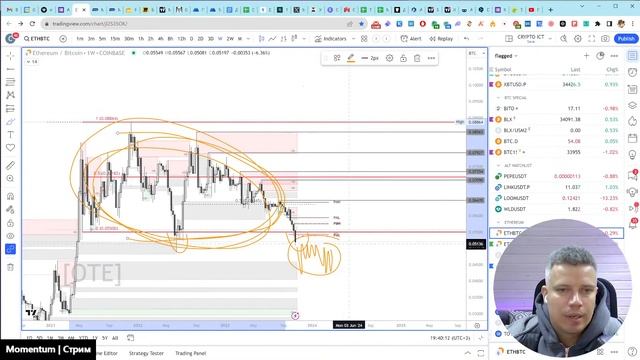Open the heart icons tool
Screen dimensions: 640x360
(x=11, y=147)
